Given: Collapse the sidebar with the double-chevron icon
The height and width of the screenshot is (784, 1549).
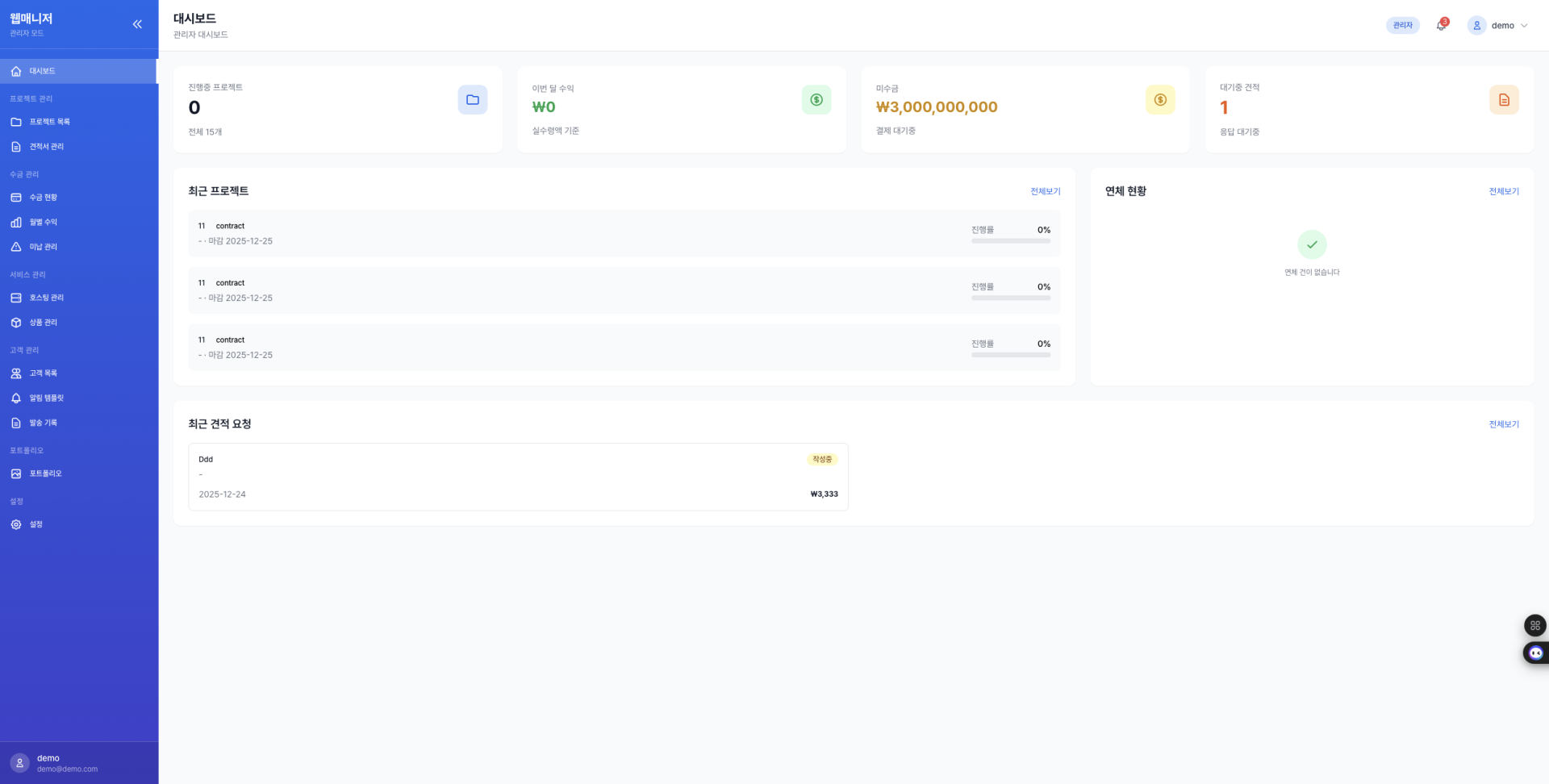Looking at the screenshot, I should (x=137, y=24).
